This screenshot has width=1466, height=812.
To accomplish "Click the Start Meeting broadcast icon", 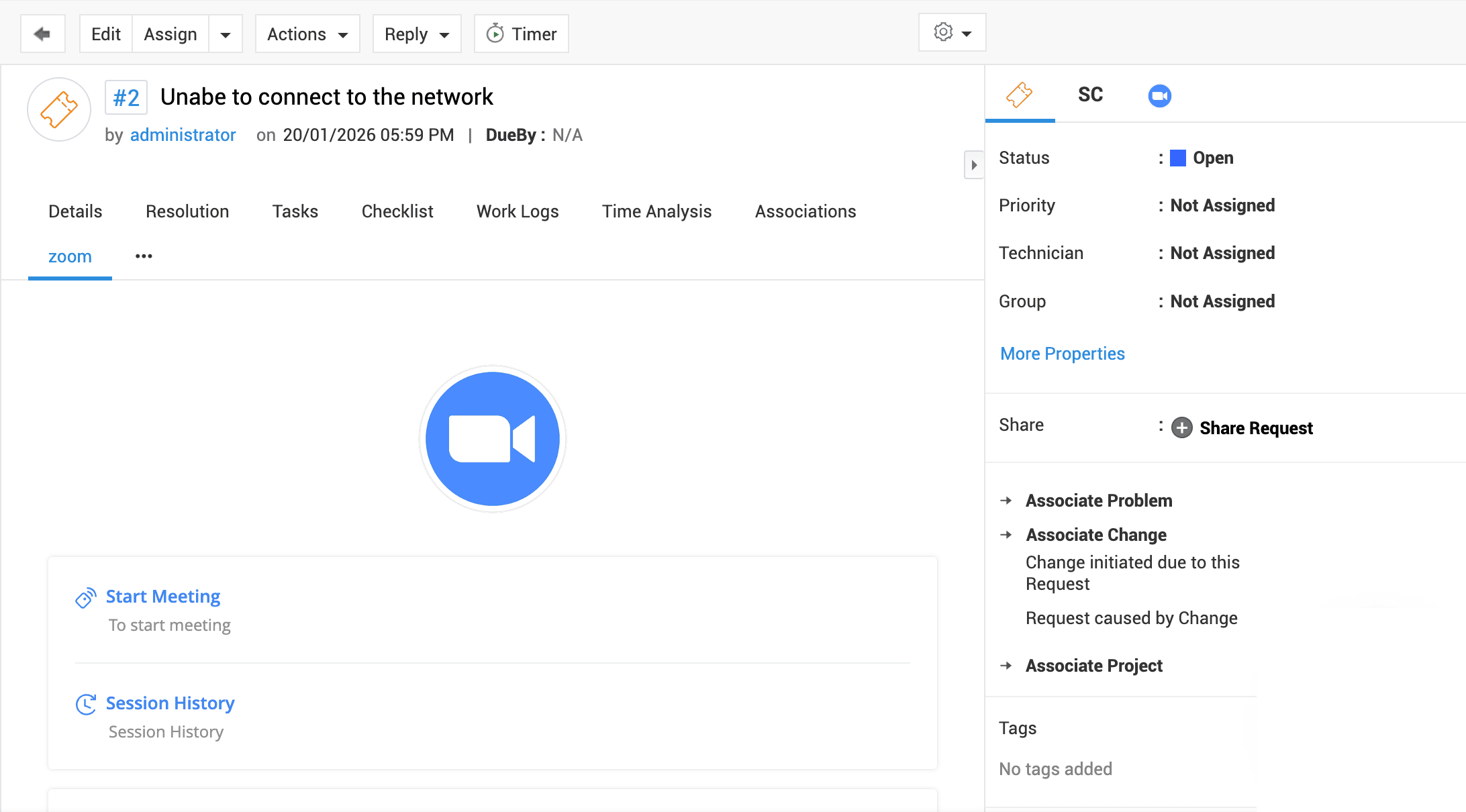I will [x=86, y=597].
